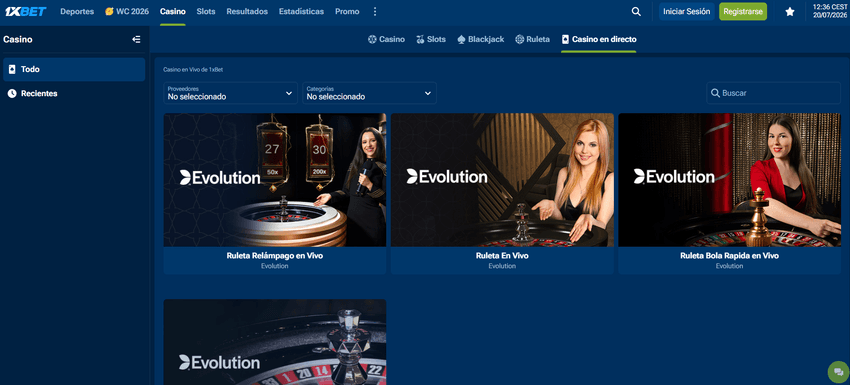This screenshot has width=850, height=385.
Task: Click the Casino en directo card icon
Action: (565, 40)
